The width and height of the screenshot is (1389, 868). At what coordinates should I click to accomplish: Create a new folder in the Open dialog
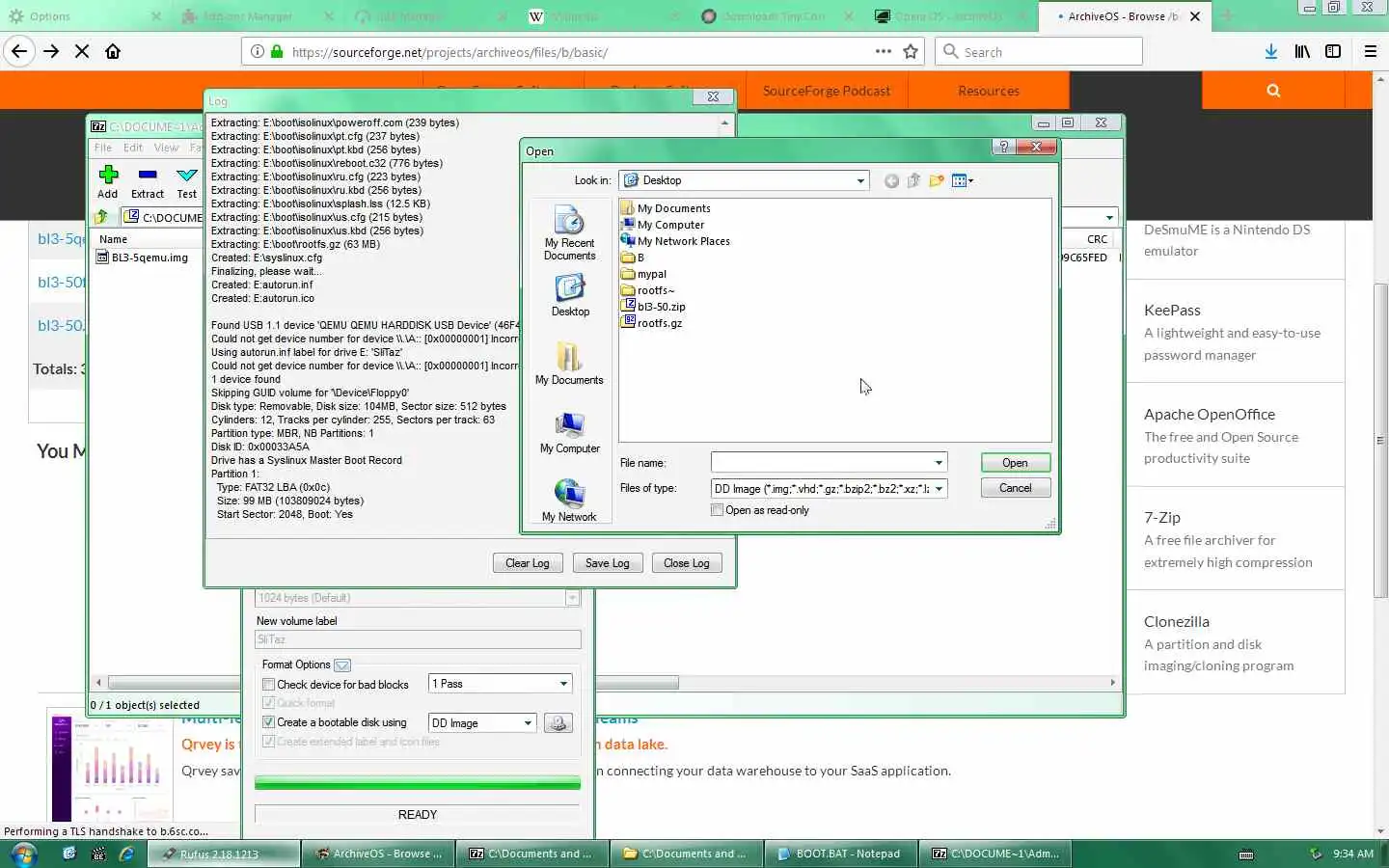coord(936,180)
